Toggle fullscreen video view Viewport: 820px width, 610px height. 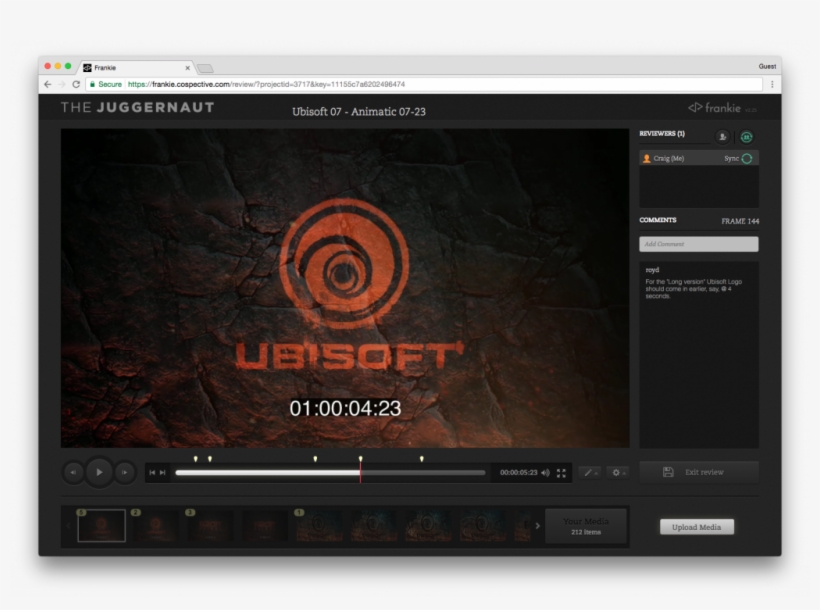[561, 473]
